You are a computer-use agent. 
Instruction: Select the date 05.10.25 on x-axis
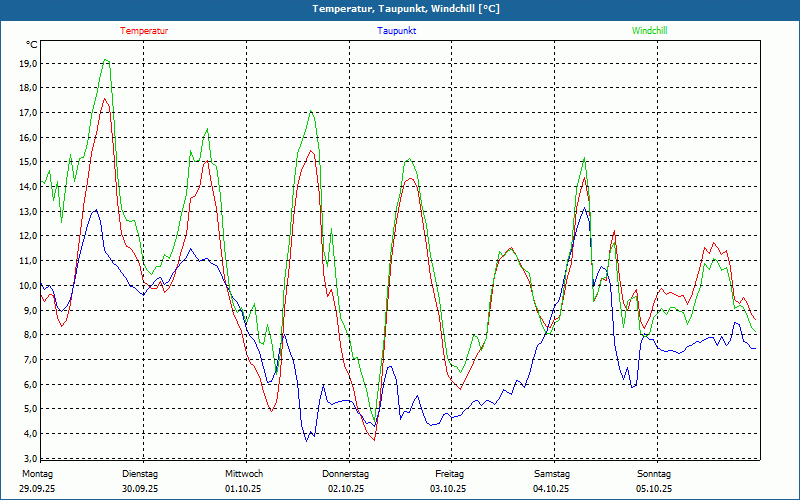655,489
